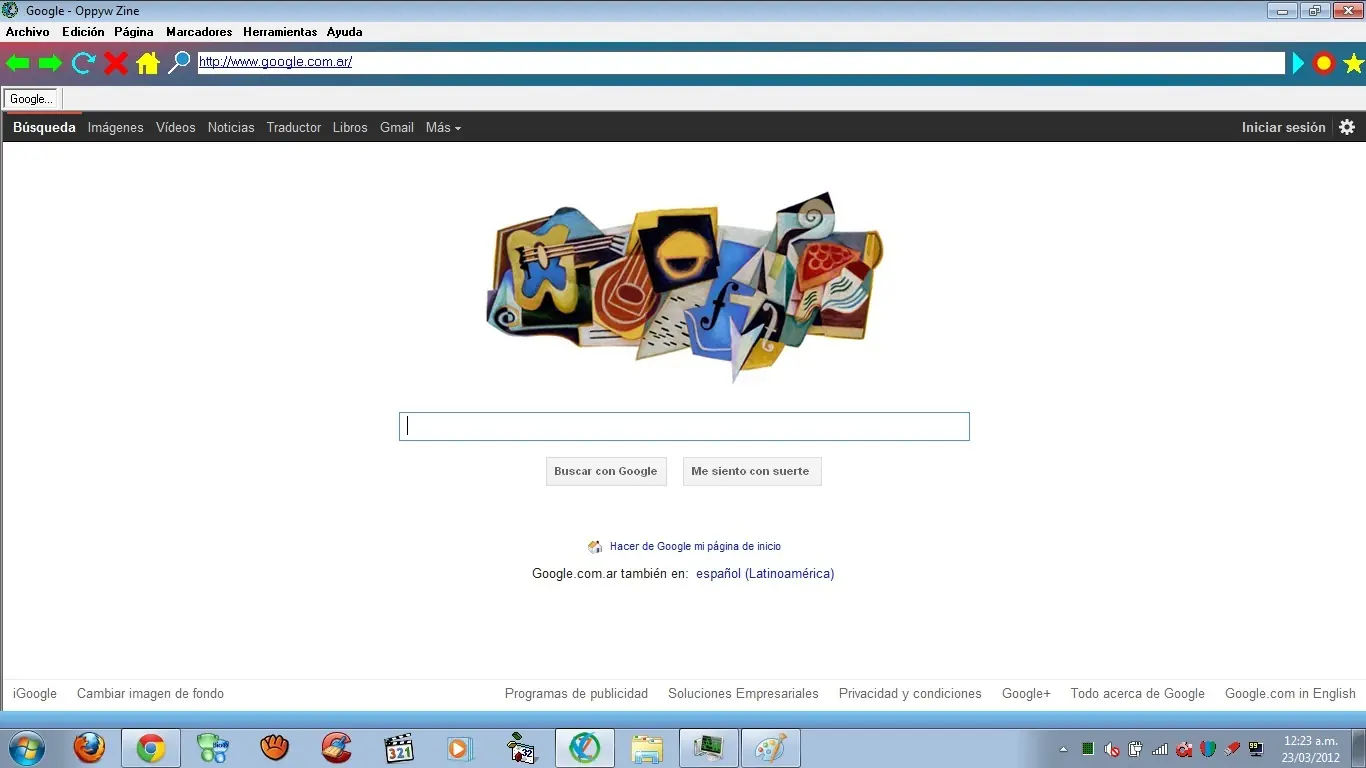Expand hidden icons in the system tray
Viewport: 1366px width, 768px height.
tap(1063, 748)
